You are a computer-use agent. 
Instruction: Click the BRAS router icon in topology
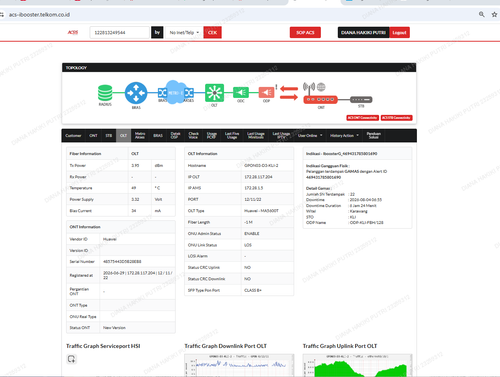136,93
